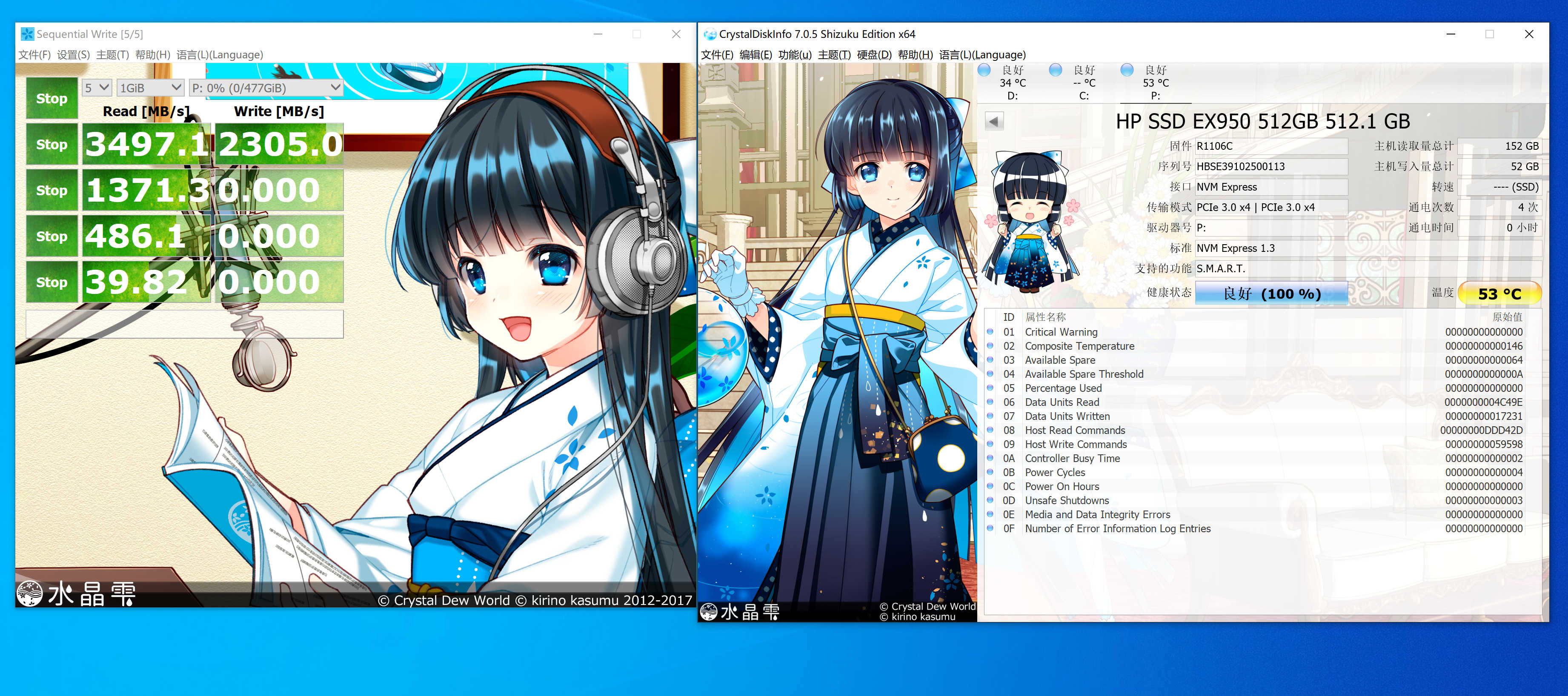Click the Critical Warning status dot
1568x696 pixels.
[990, 332]
